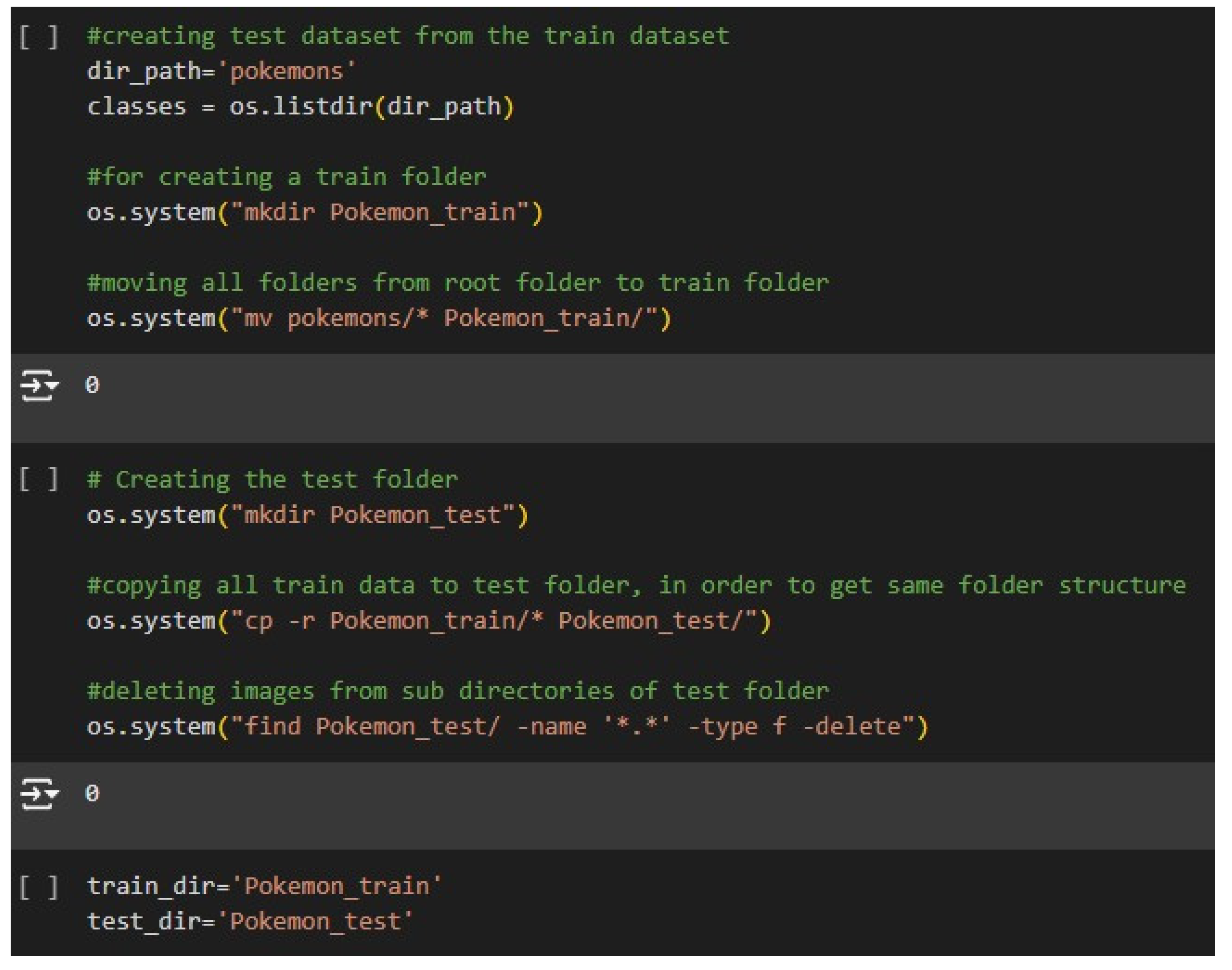Click the test_dir='Pokemon_test' line
The image size is (1232, 970).
pos(250,923)
